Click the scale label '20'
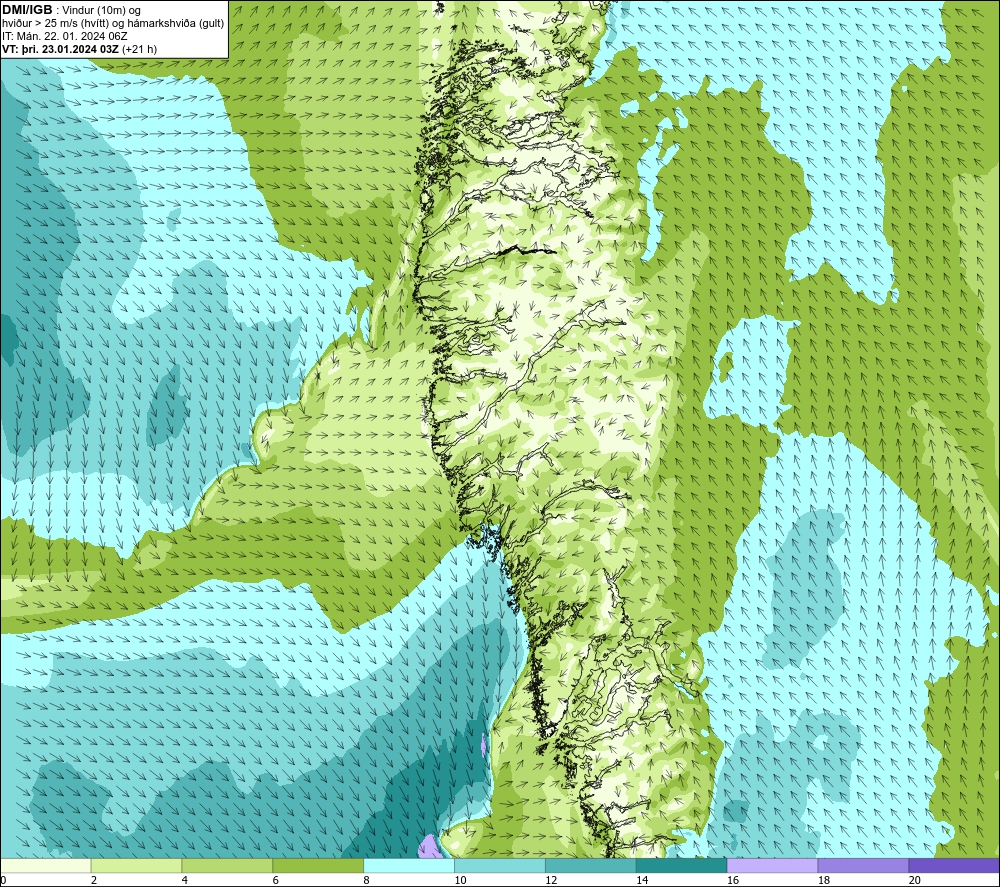Image resolution: width=1000 pixels, height=887 pixels. [915, 881]
